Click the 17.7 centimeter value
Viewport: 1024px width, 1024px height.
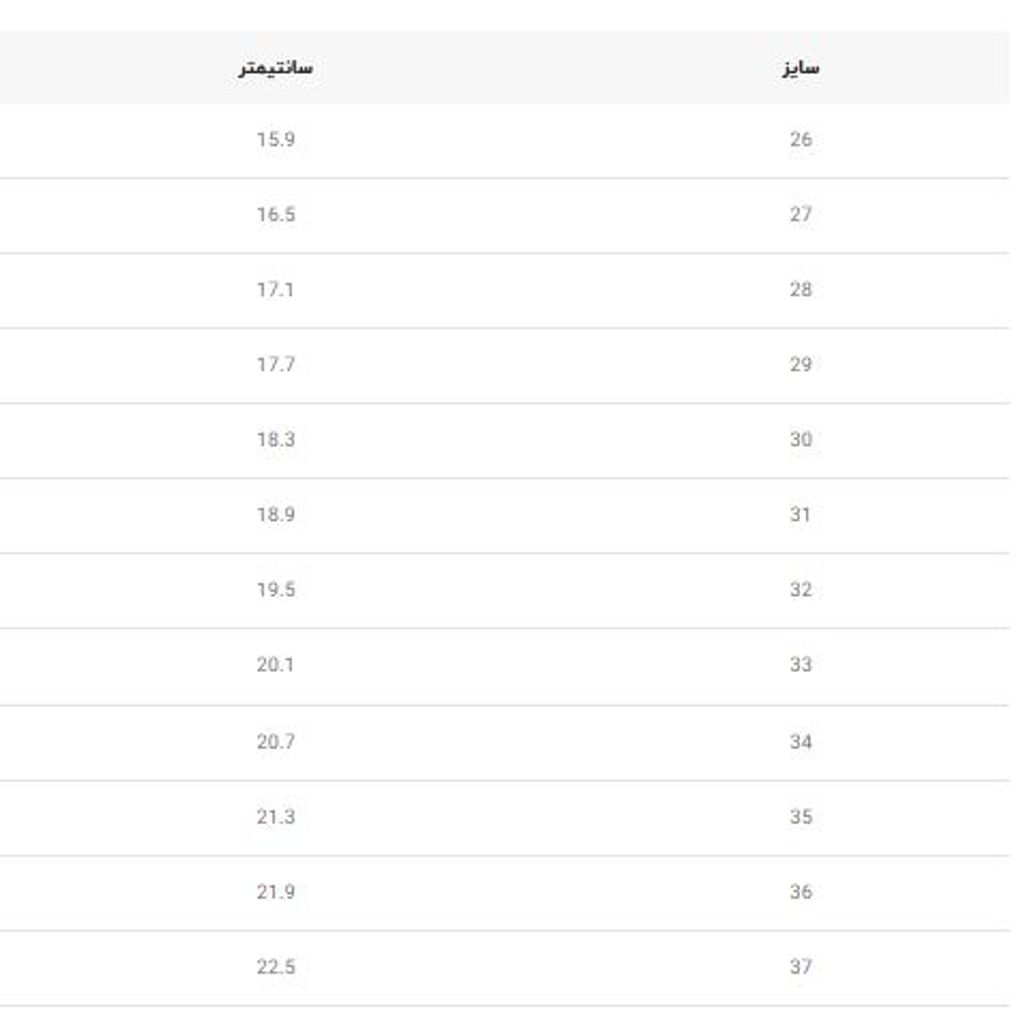[x=275, y=365]
